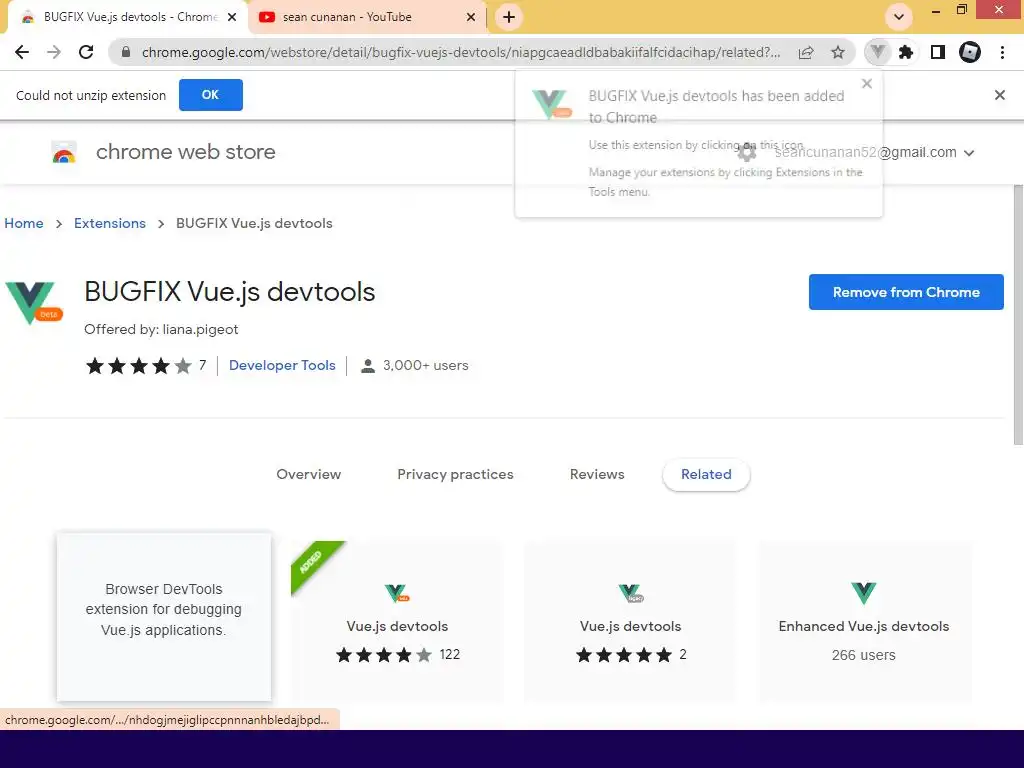The image size is (1024, 768).
Task: Click the legacy Vue icon on 2-rating card
Action: (x=631, y=593)
